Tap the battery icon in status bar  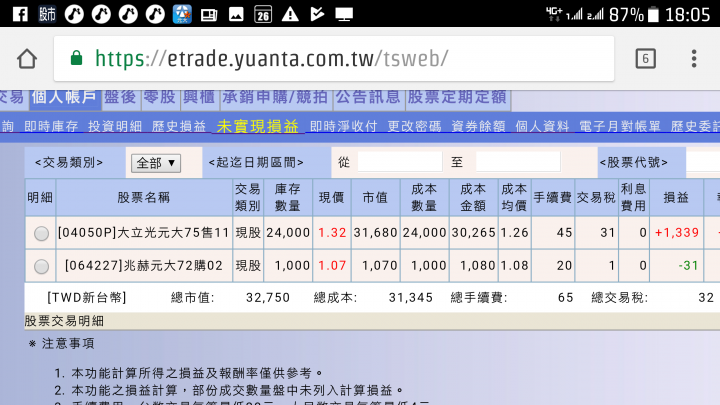point(652,15)
